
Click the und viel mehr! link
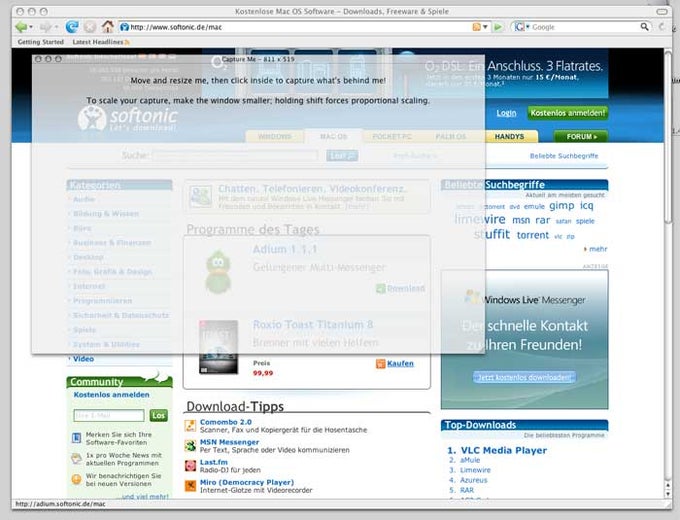click(x=145, y=496)
